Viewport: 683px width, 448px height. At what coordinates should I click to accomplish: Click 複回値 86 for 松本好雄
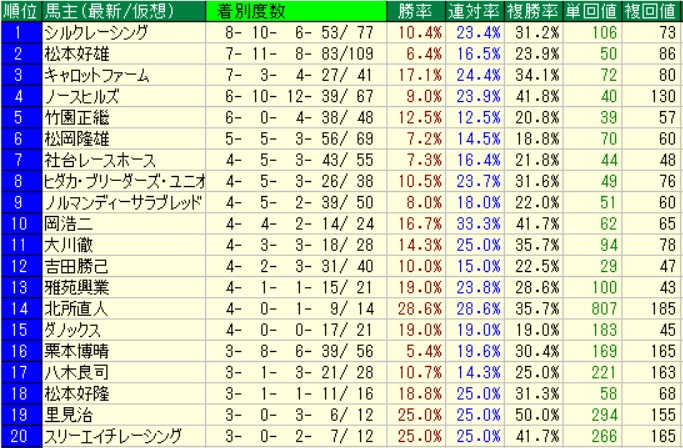tap(668, 54)
